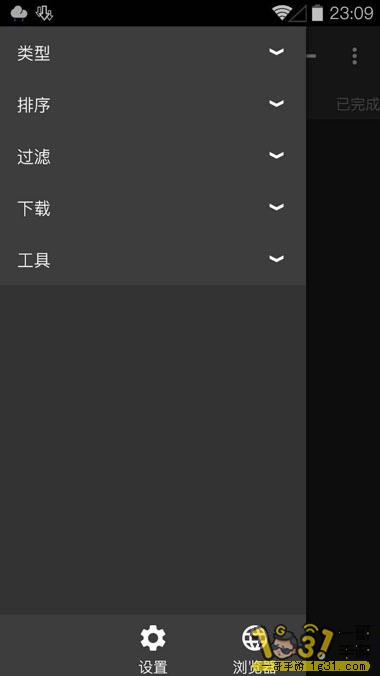Tap the minus icon beside overflow menu
This screenshot has width=380, height=676.
(311, 56)
